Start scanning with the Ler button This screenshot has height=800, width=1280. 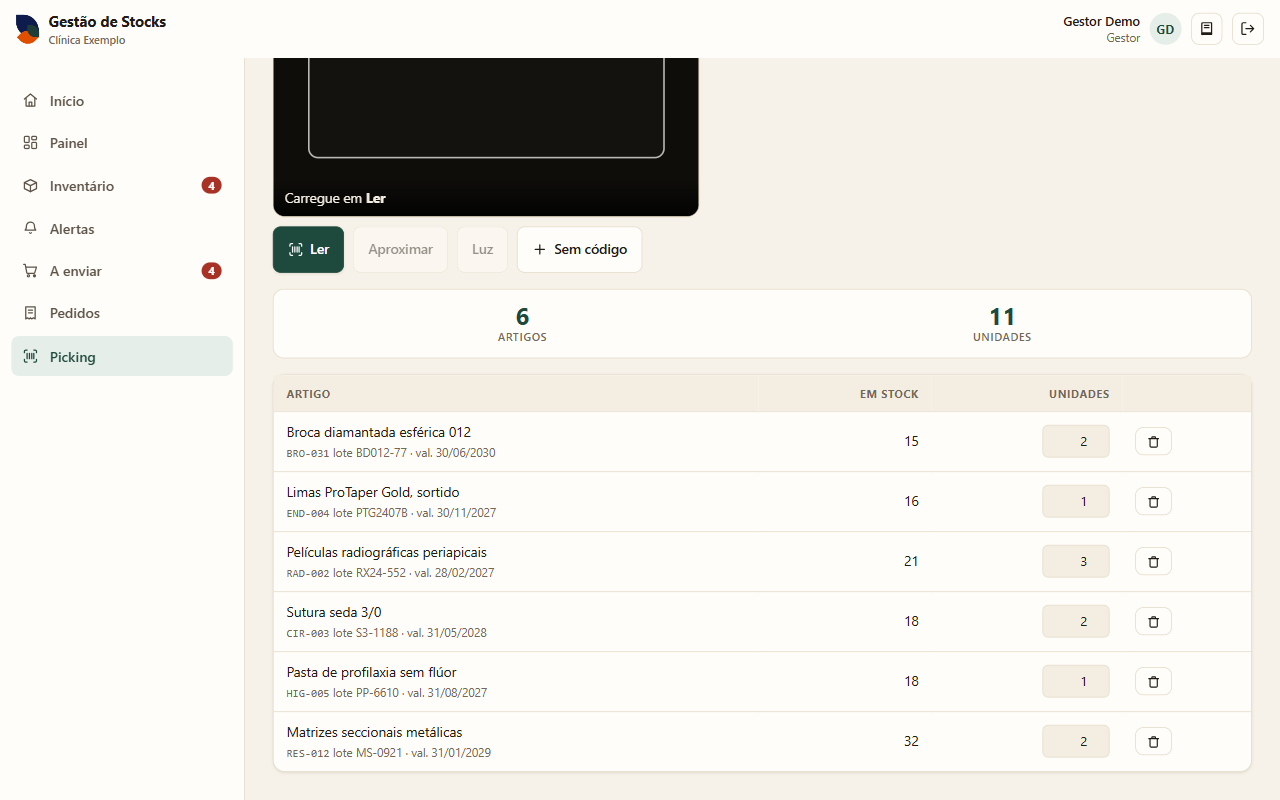tap(308, 249)
